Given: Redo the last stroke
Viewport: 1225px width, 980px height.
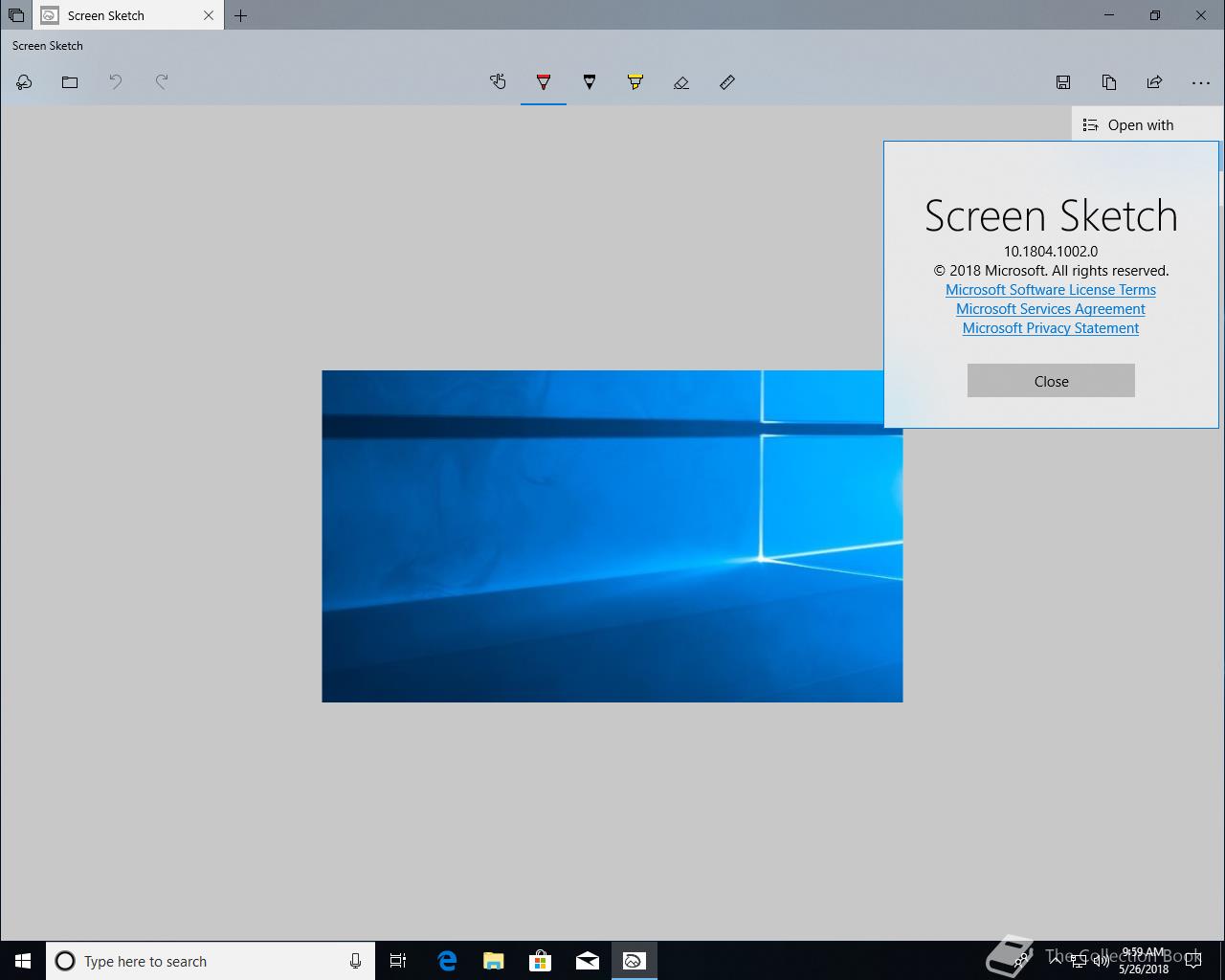Looking at the screenshot, I should point(162,82).
